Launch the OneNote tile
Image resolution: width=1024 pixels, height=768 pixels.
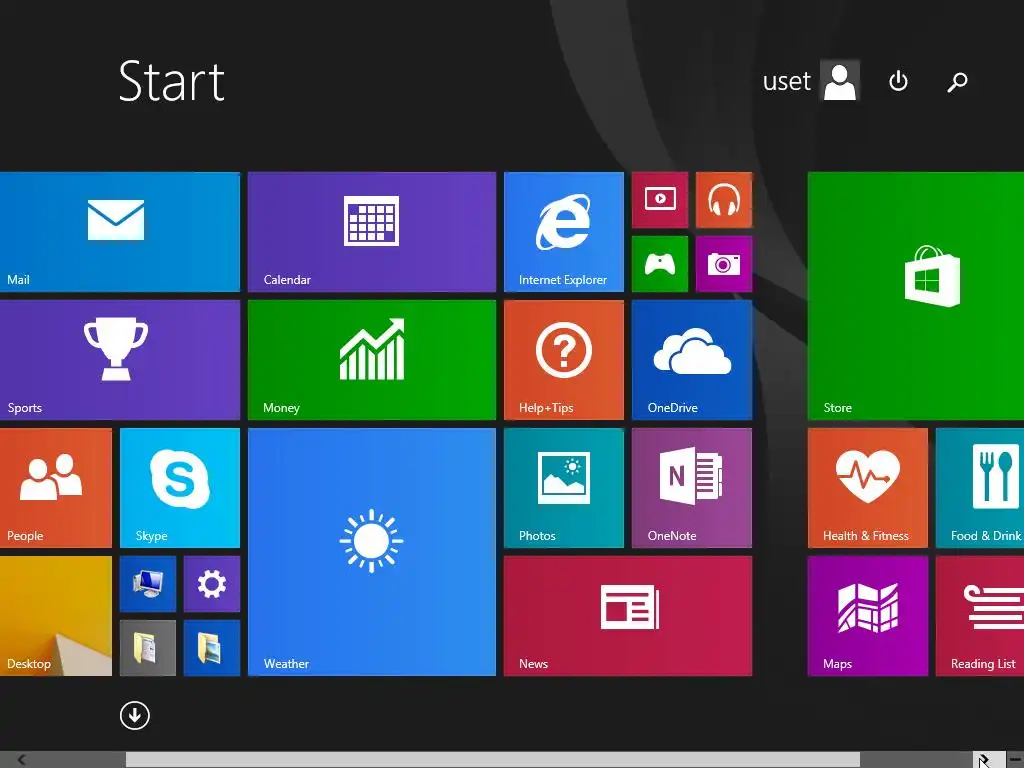pos(692,488)
